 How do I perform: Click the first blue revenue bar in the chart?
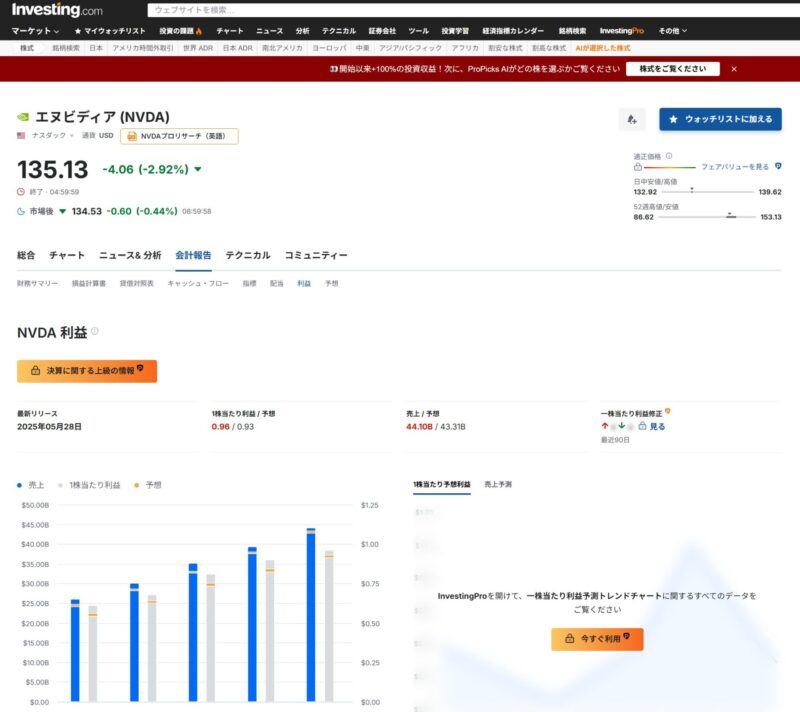75,650
